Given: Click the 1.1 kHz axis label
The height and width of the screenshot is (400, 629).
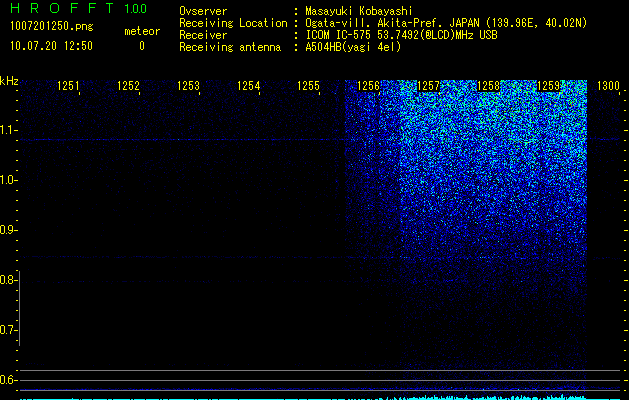Looking at the screenshot, I should pyautogui.click(x=8, y=130).
